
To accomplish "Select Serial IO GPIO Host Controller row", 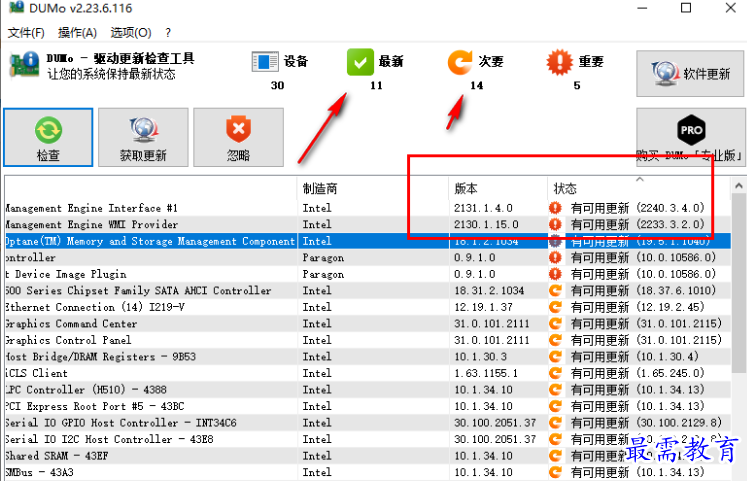I will (x=368, y=423).
